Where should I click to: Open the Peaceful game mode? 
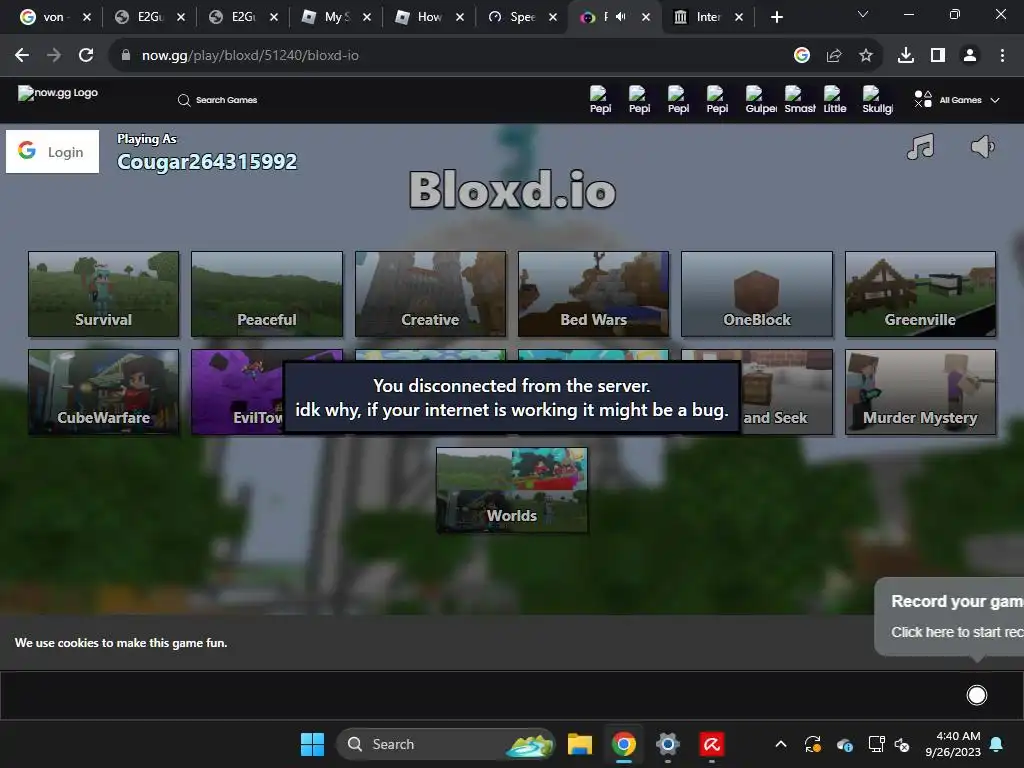[x=266, y=294]
